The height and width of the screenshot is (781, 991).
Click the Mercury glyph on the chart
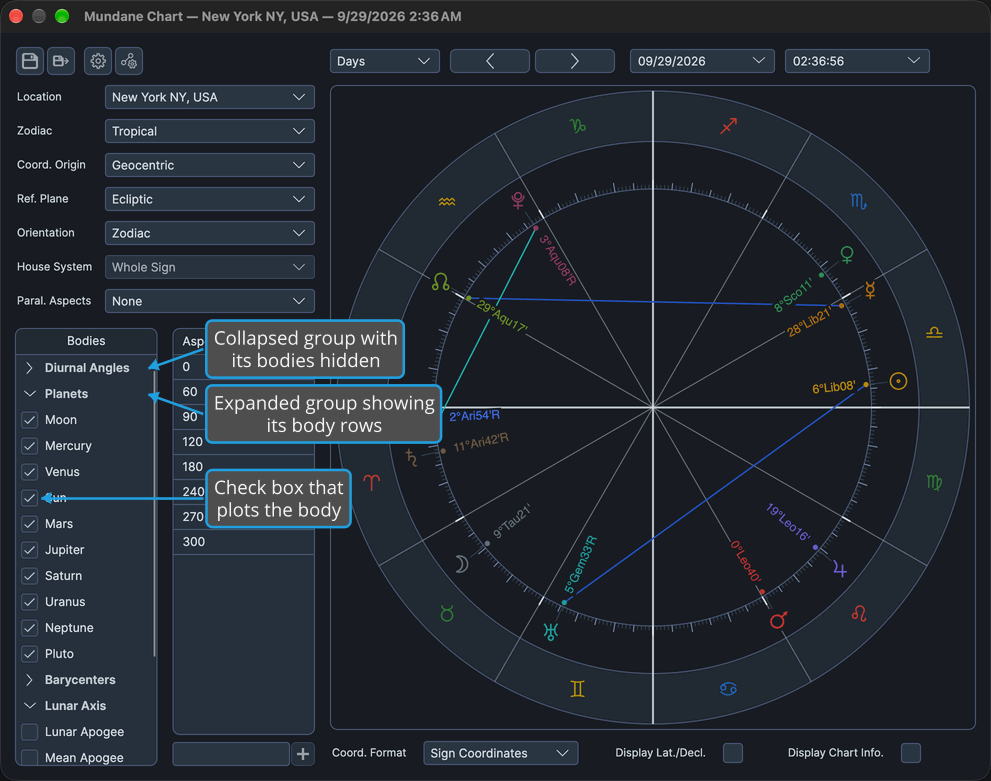(870, 290)
